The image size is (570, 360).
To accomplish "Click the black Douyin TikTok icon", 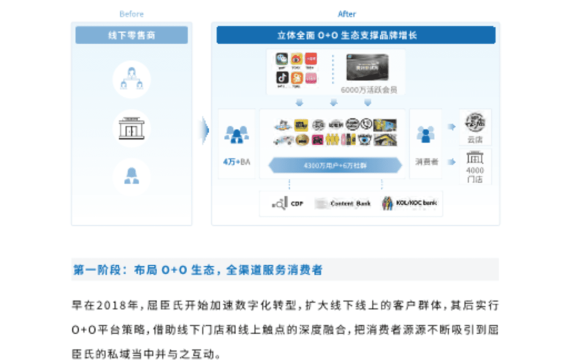I will click(x=282, y=78).
